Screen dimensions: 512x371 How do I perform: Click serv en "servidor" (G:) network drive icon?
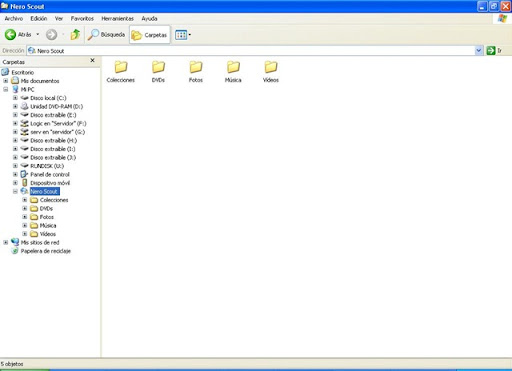point(24,132)
